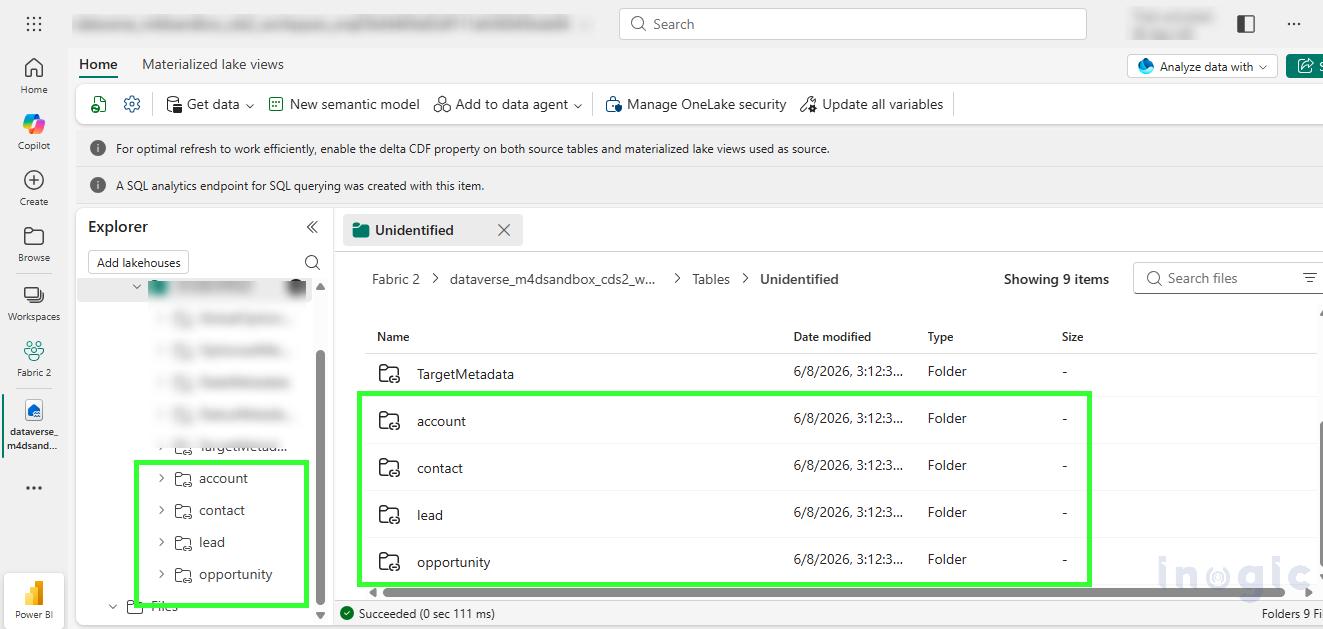Collapse the Explorer pane

pos(312,227)
